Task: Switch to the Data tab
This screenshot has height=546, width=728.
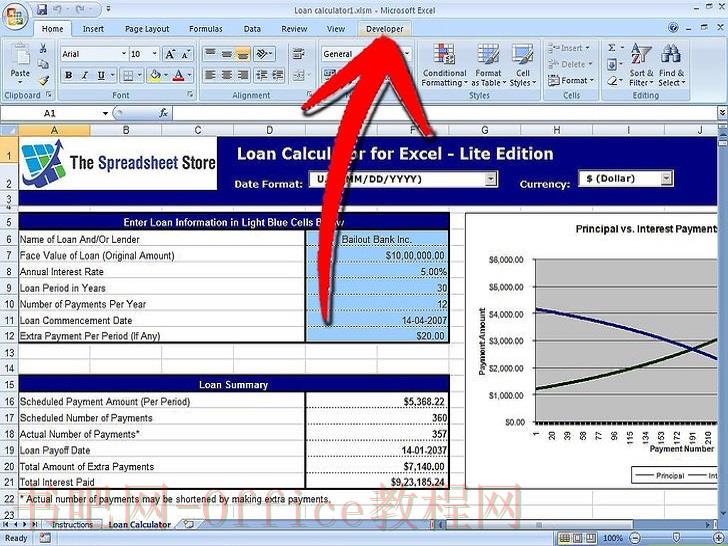Action: point(252,29)
